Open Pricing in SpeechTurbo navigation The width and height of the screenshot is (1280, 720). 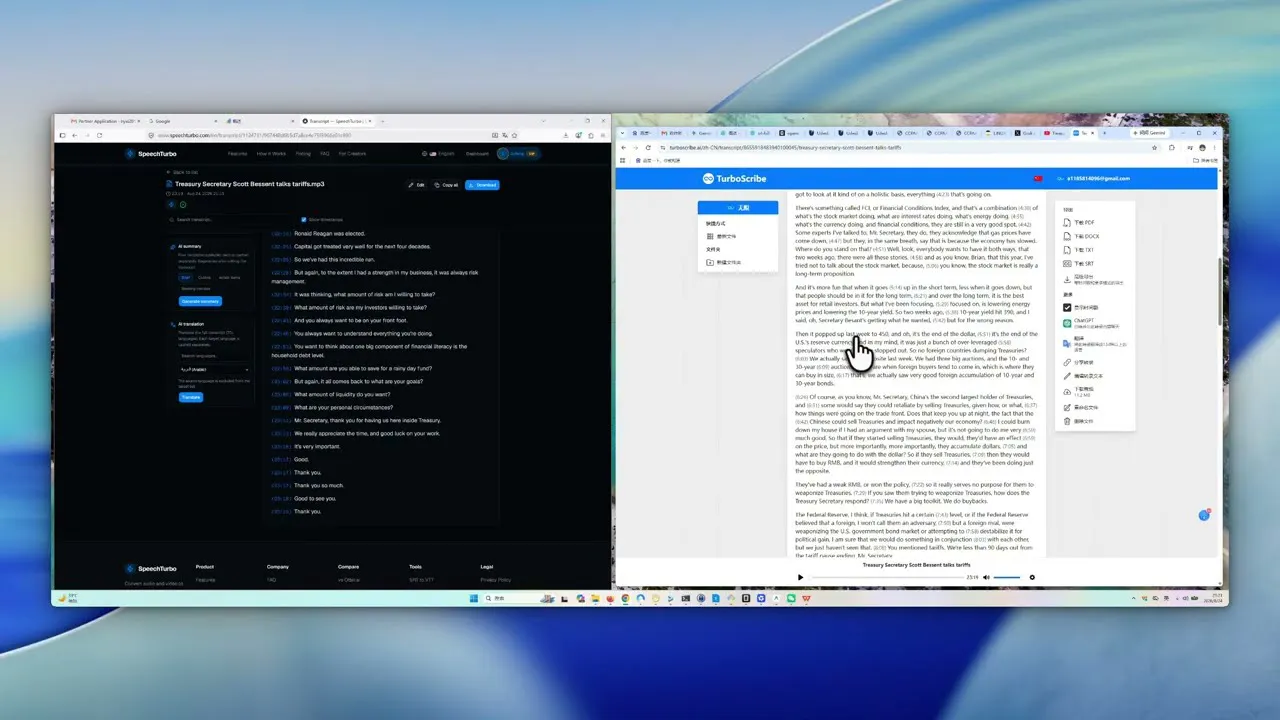point(303,154)
